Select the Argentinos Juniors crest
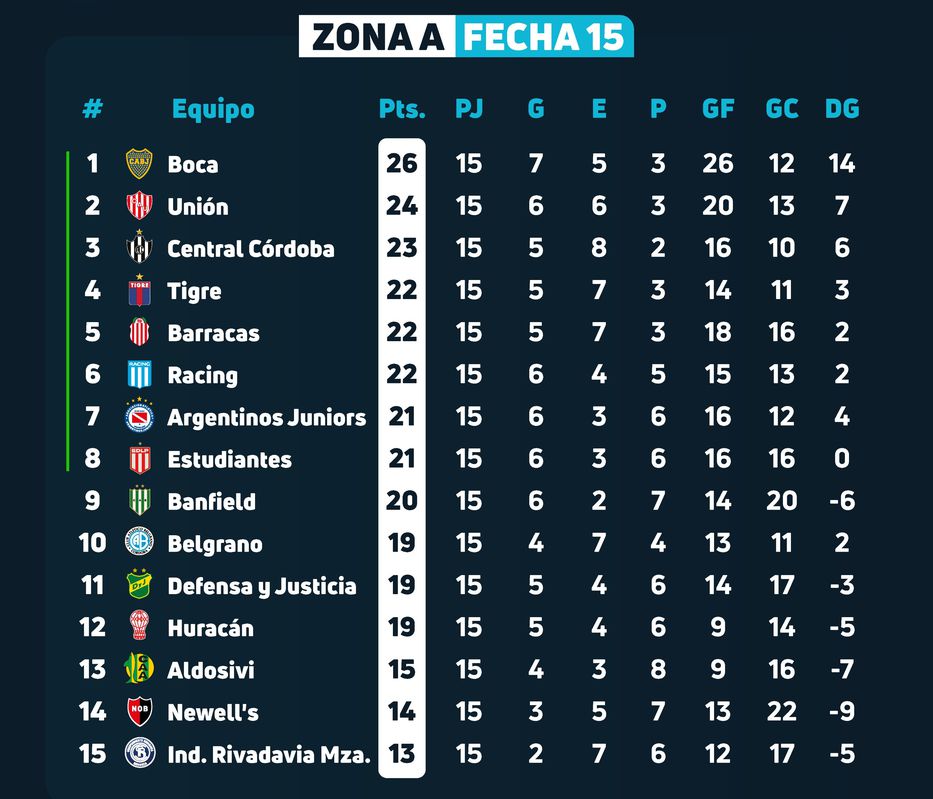The width and height of the screenshot is (933, 799). tap(138, 417)
